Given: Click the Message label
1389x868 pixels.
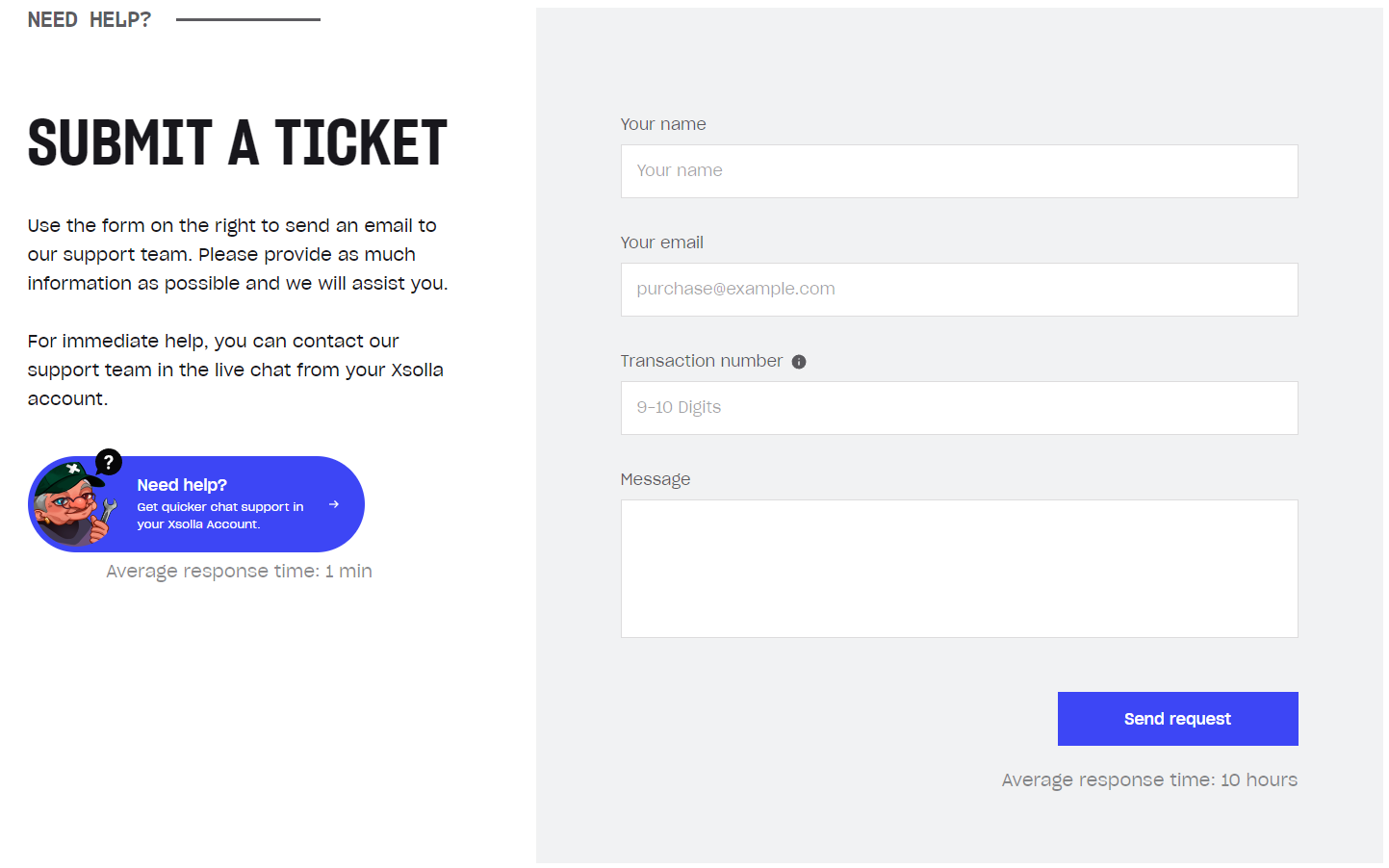Looking at the screenshot, I should pyautogui.click(x=655, y=479).
